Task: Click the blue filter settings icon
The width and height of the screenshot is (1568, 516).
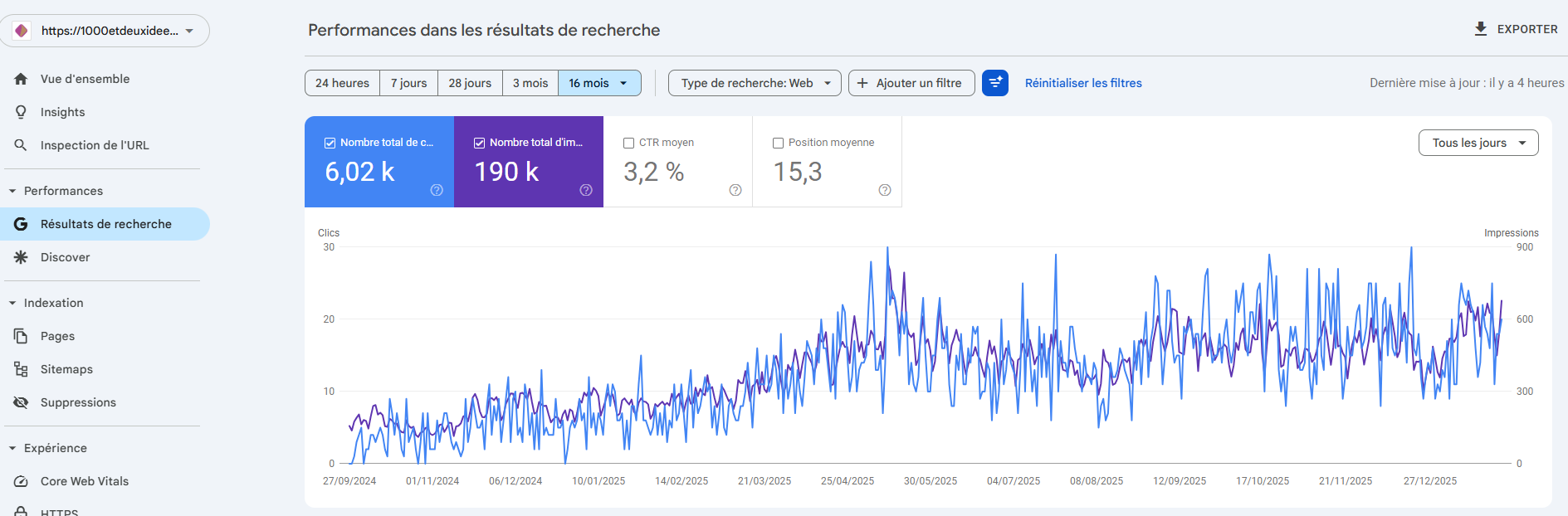Action: point(994,83)
